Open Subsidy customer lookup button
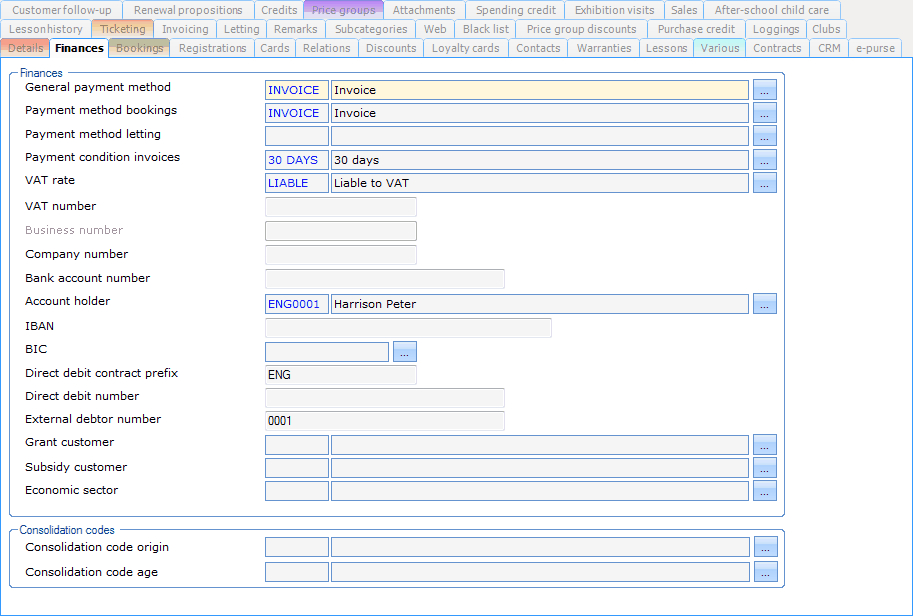The width and height of the screenshot is (913, 616). pos(764,468)
